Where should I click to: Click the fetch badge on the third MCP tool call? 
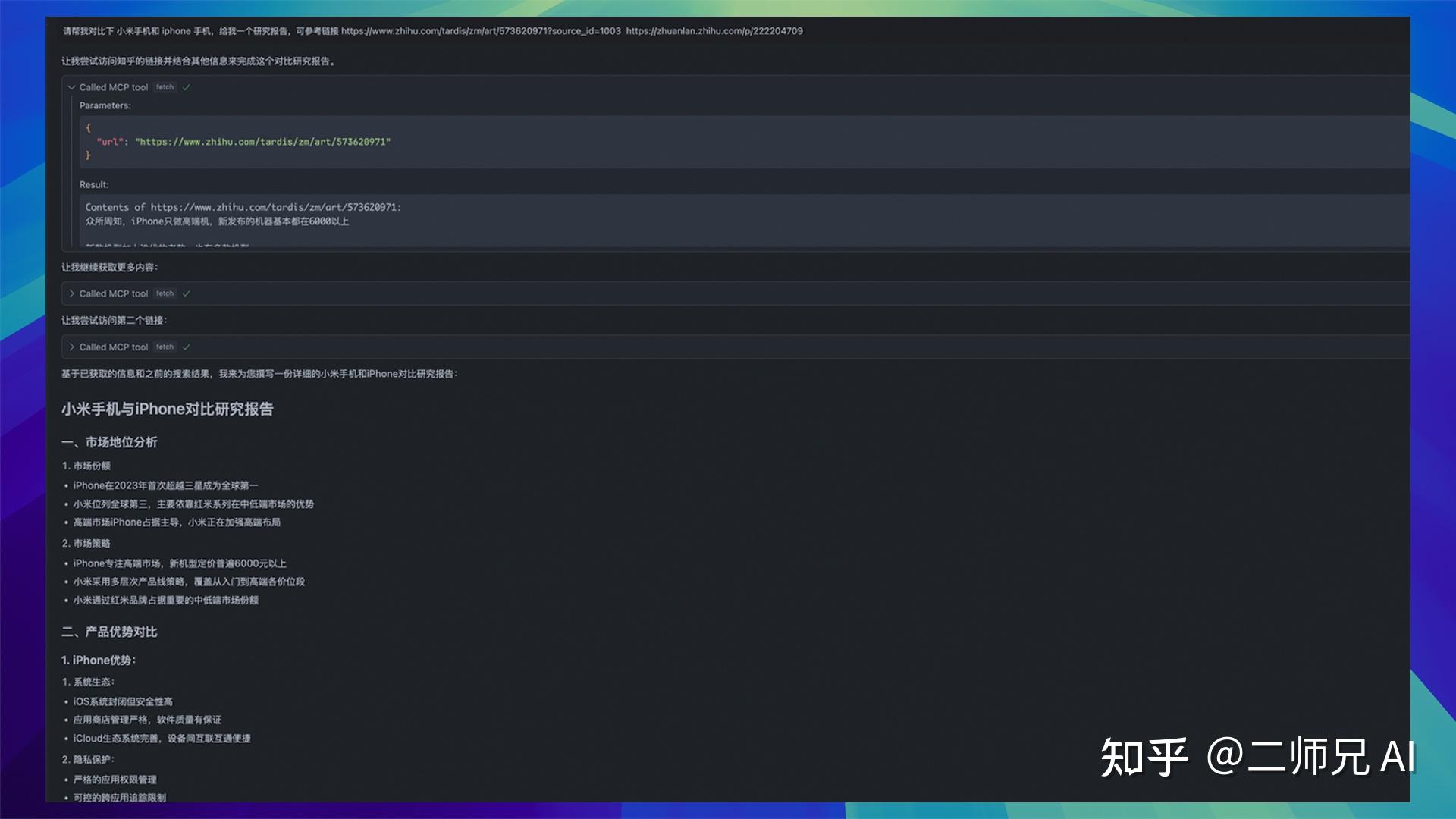165,347
